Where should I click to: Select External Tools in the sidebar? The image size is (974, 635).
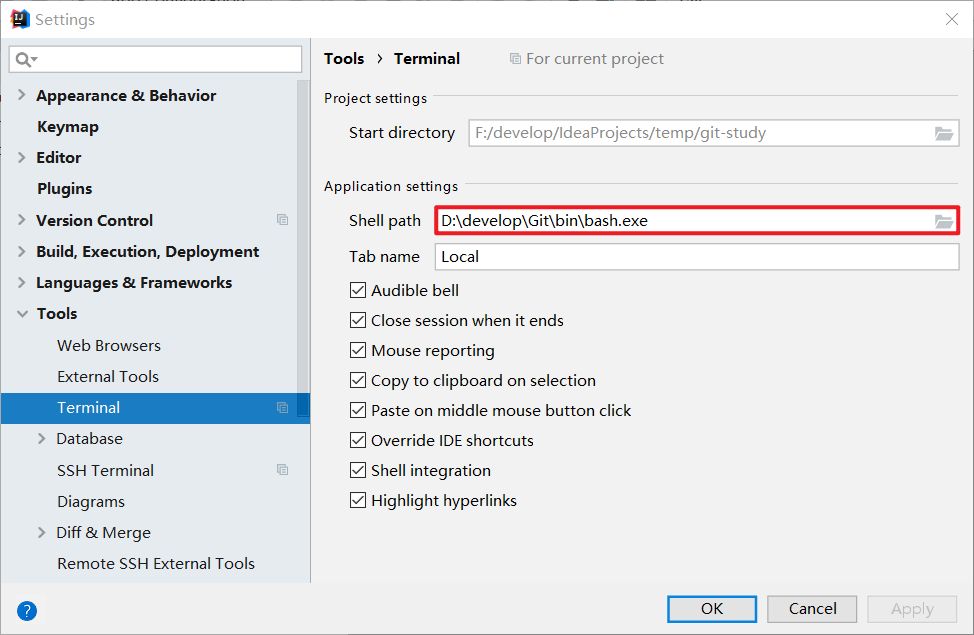click(x=108, y=377)
